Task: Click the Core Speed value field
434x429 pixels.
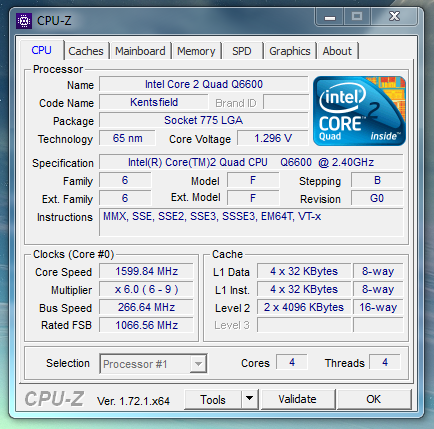Action: click(x=146, y=271)
